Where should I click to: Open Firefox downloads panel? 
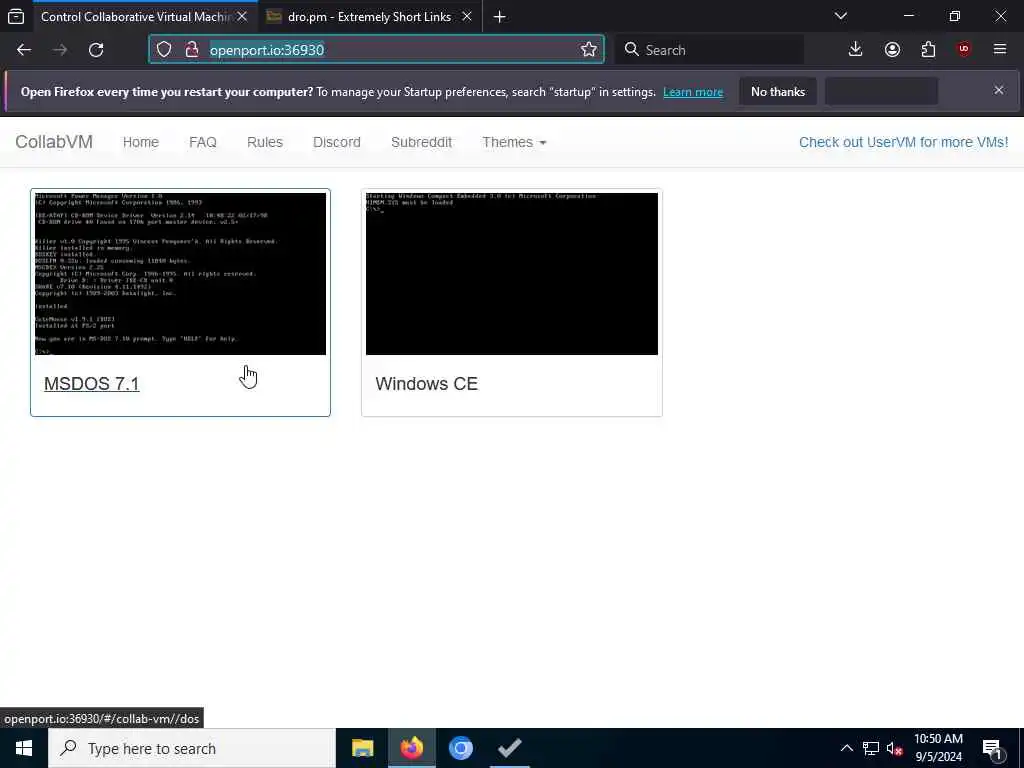[856, 50]
